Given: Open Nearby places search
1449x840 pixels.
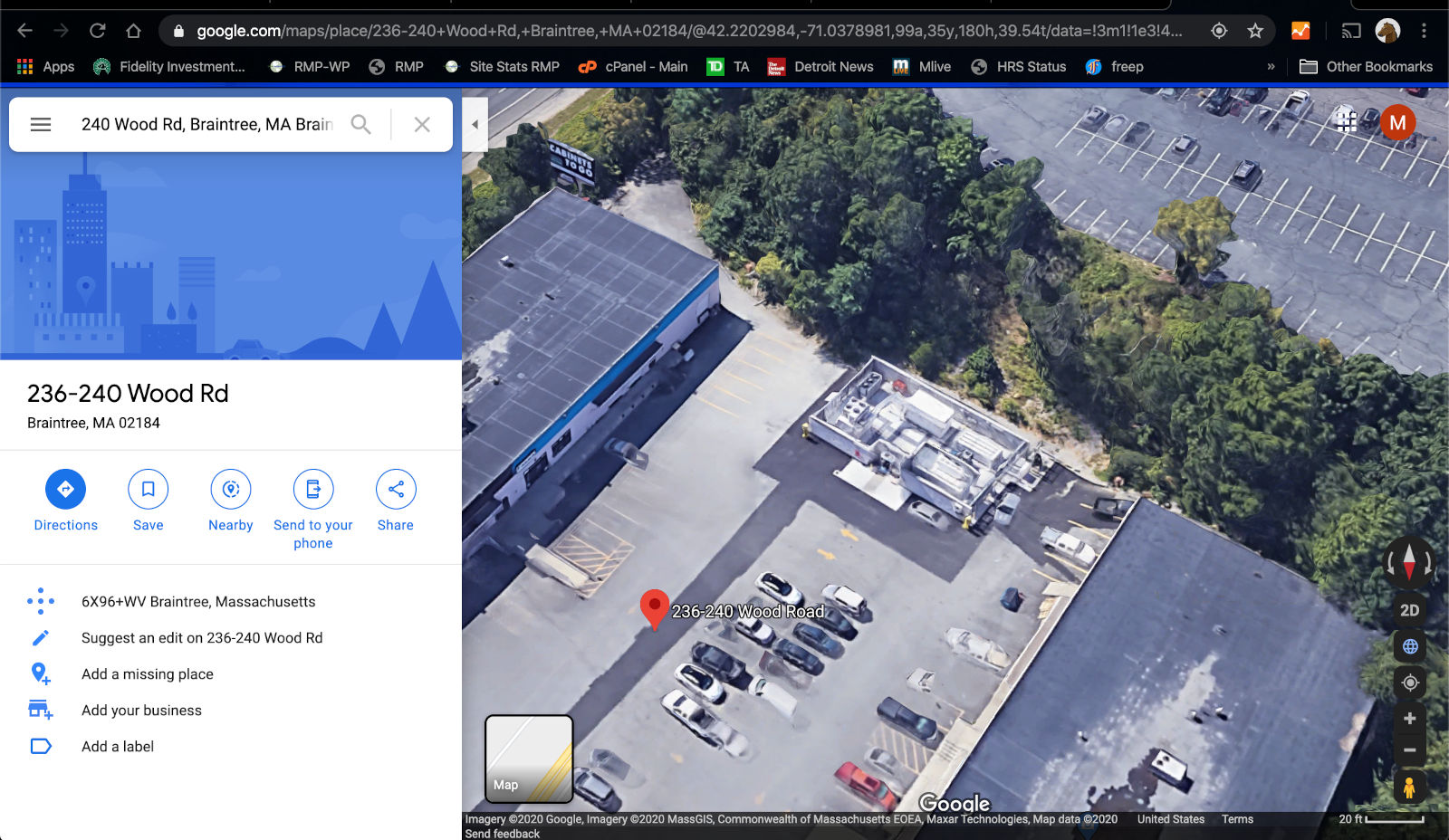Looking at the screenshot, I should click(x=231, y=489).
